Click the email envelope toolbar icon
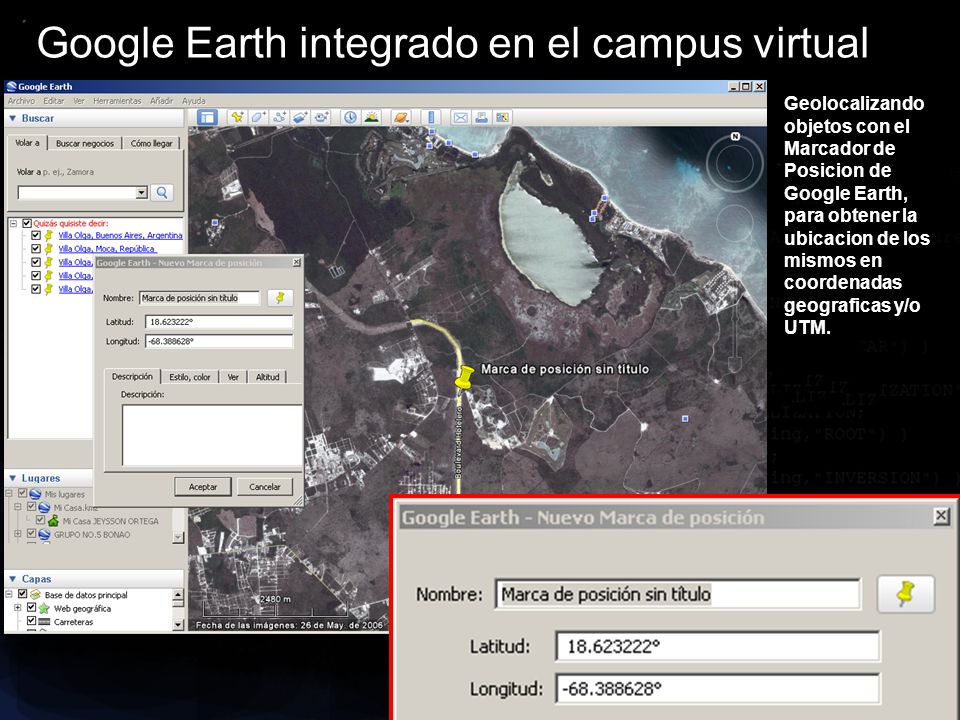960x720 pixels. pyautogui.click(x=460, y=117)
